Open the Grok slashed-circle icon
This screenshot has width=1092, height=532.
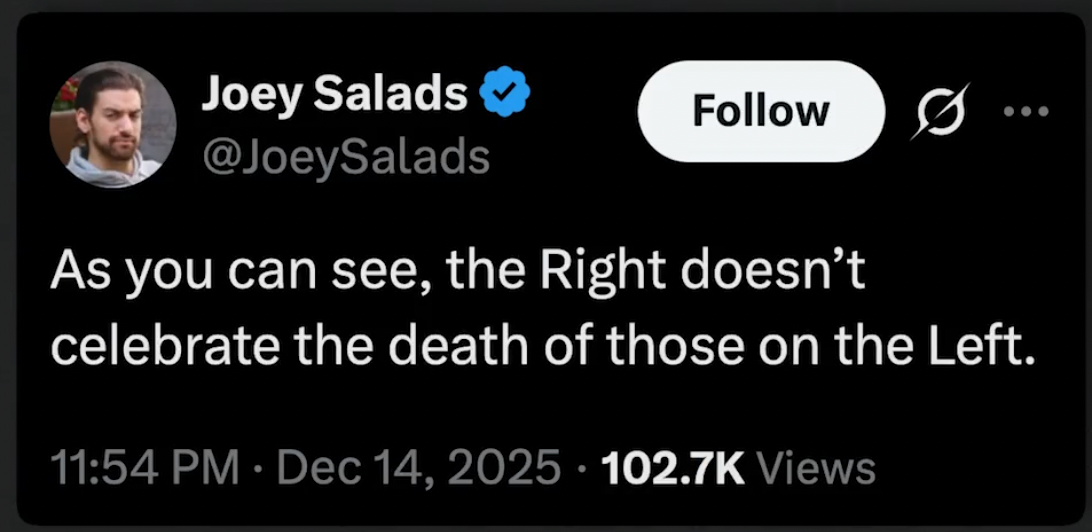click(x=941, y=113)
